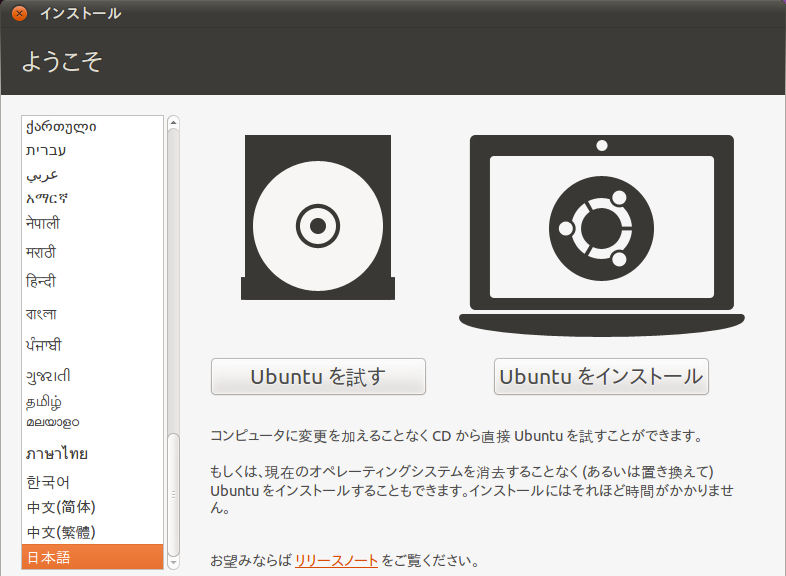Select ภาษาไทย language

[92, 454]
